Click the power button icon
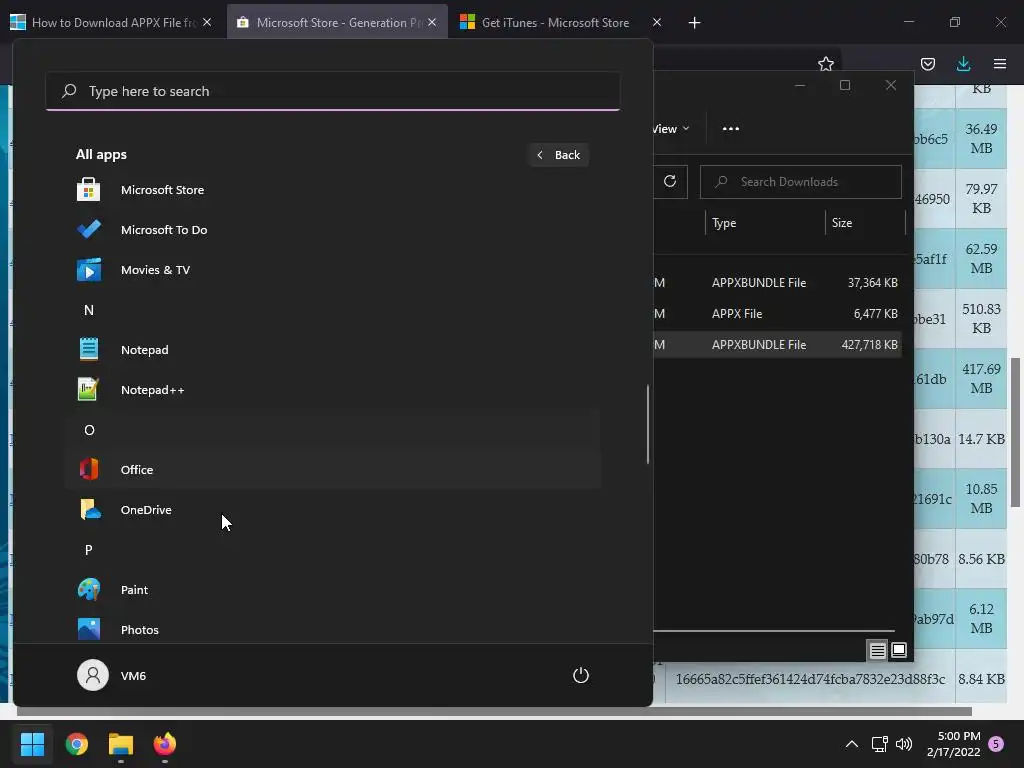Viewport: 1024px width, 768px height. (x=581, y=675)
